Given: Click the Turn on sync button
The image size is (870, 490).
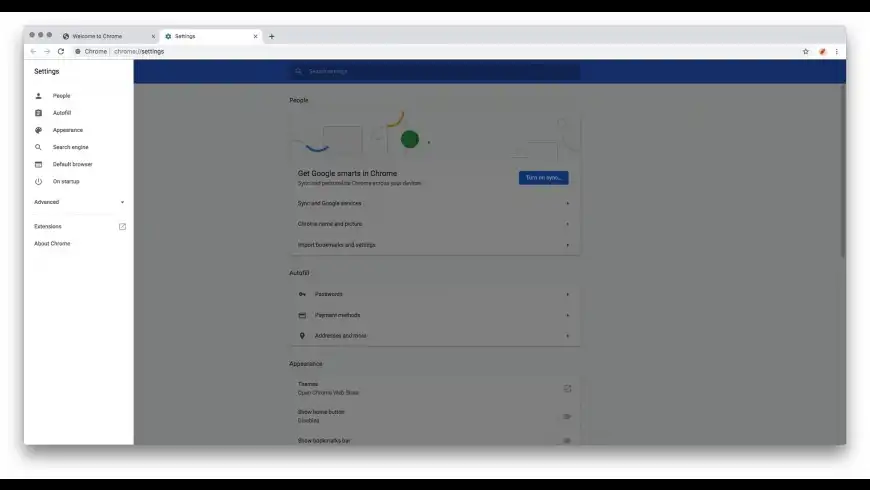Looking at the screenshot, I should (x=544, y=178).
